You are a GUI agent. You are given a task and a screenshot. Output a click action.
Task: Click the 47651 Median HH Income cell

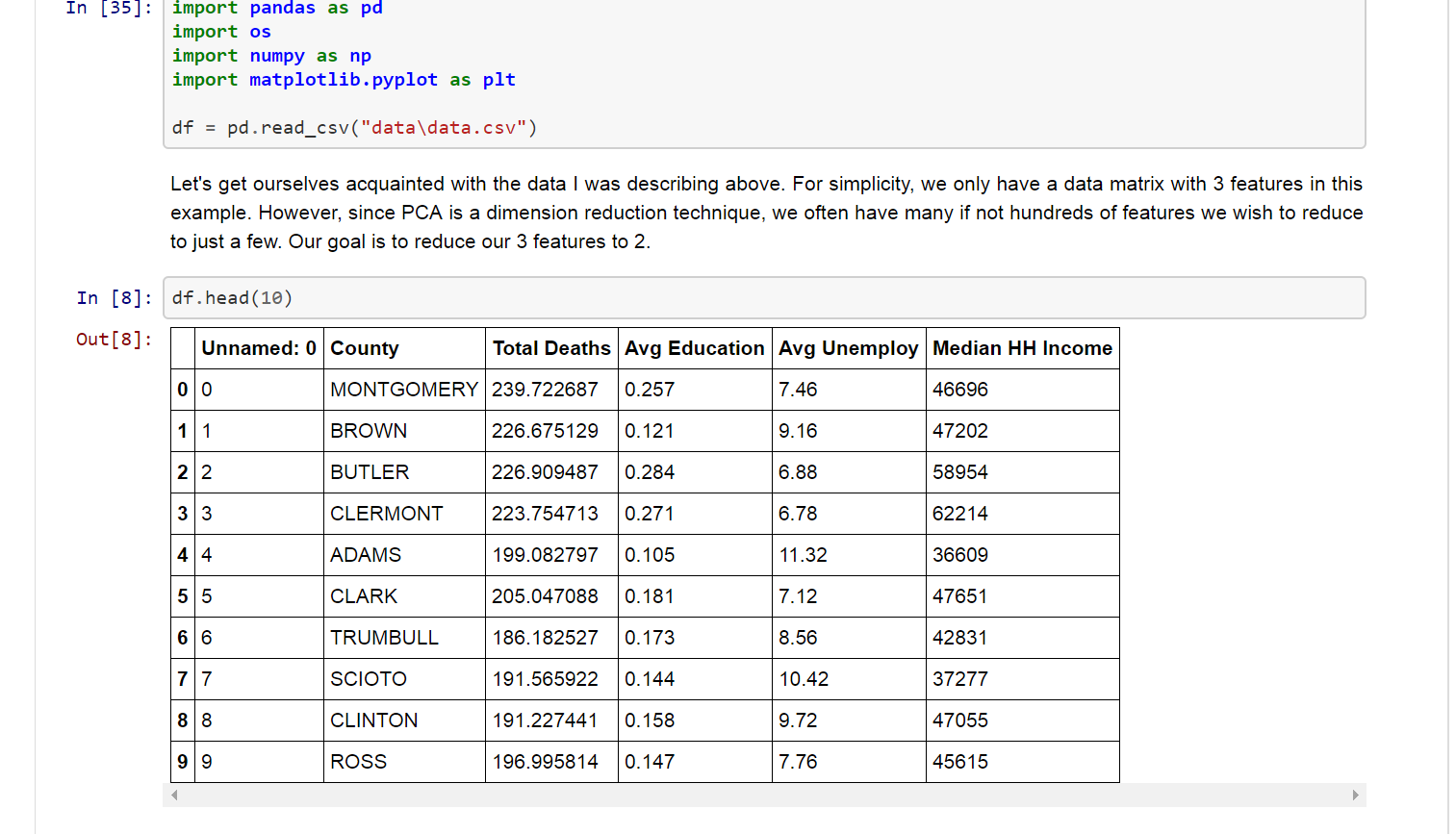tap(1022, 596)
